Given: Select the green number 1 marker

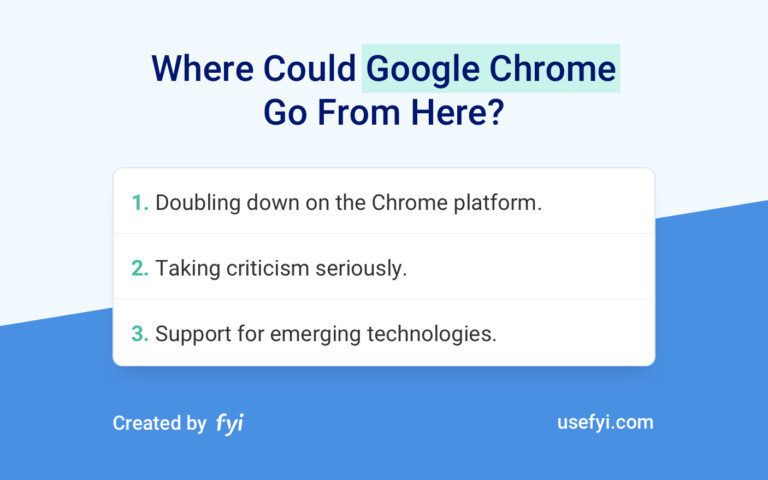Looking at the screenshot, I should pyautogui.click(x=139, y=202).
